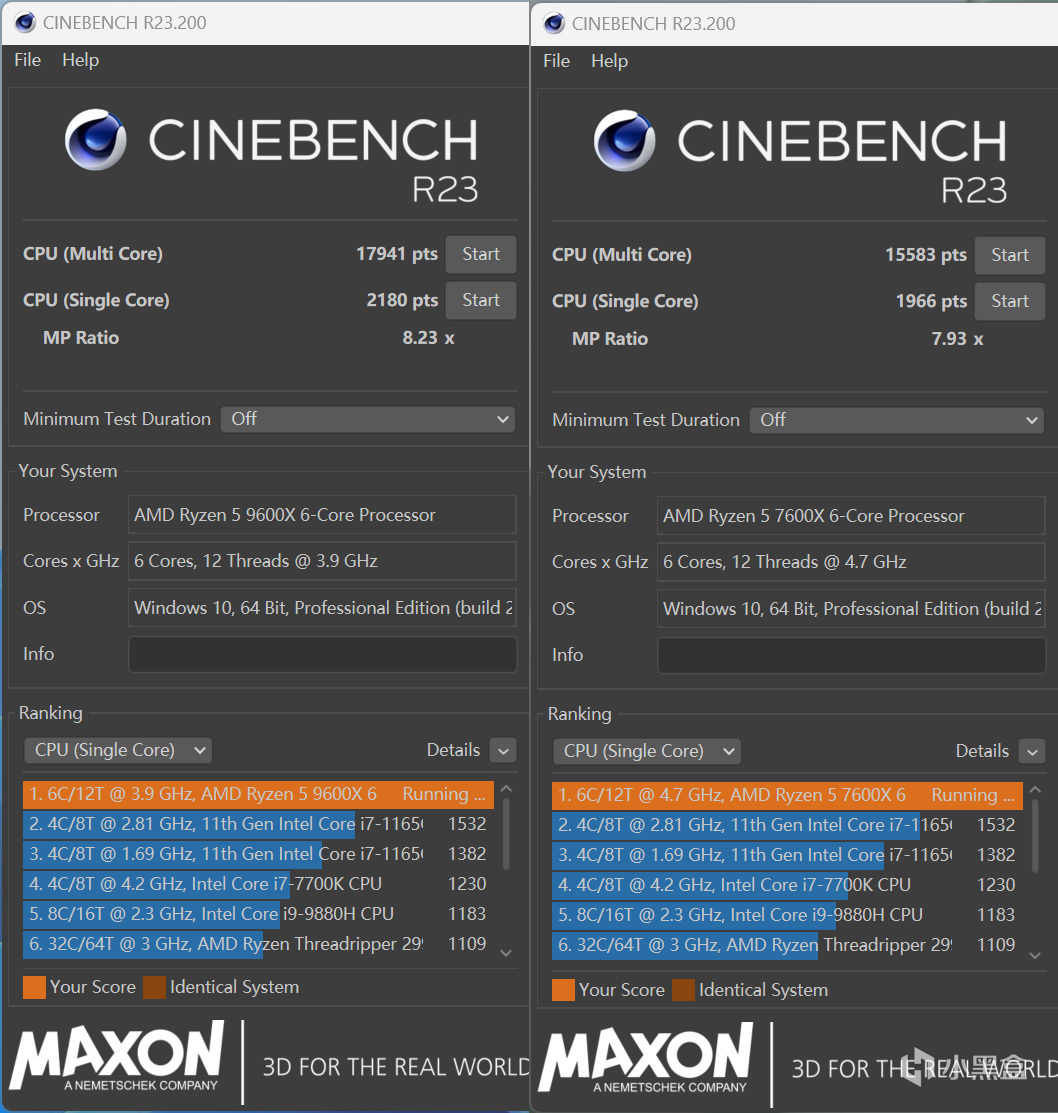Click Cores field showing 3.9 GHz

point(321,561)
